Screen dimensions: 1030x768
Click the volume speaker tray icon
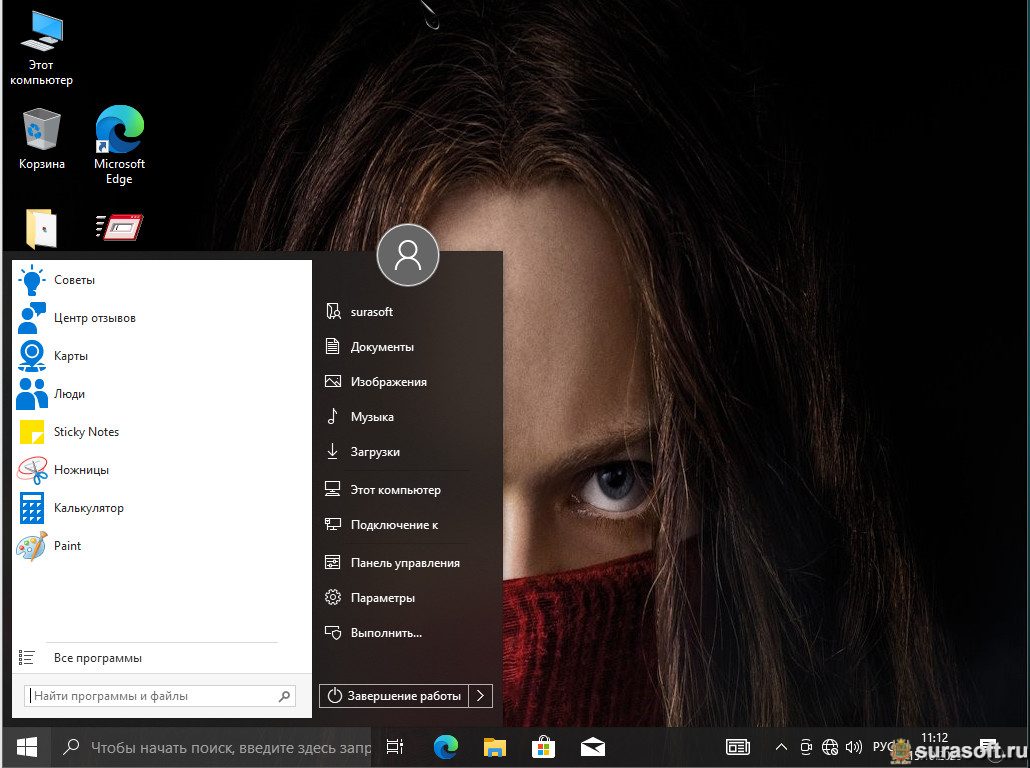(x=854, y=747)
